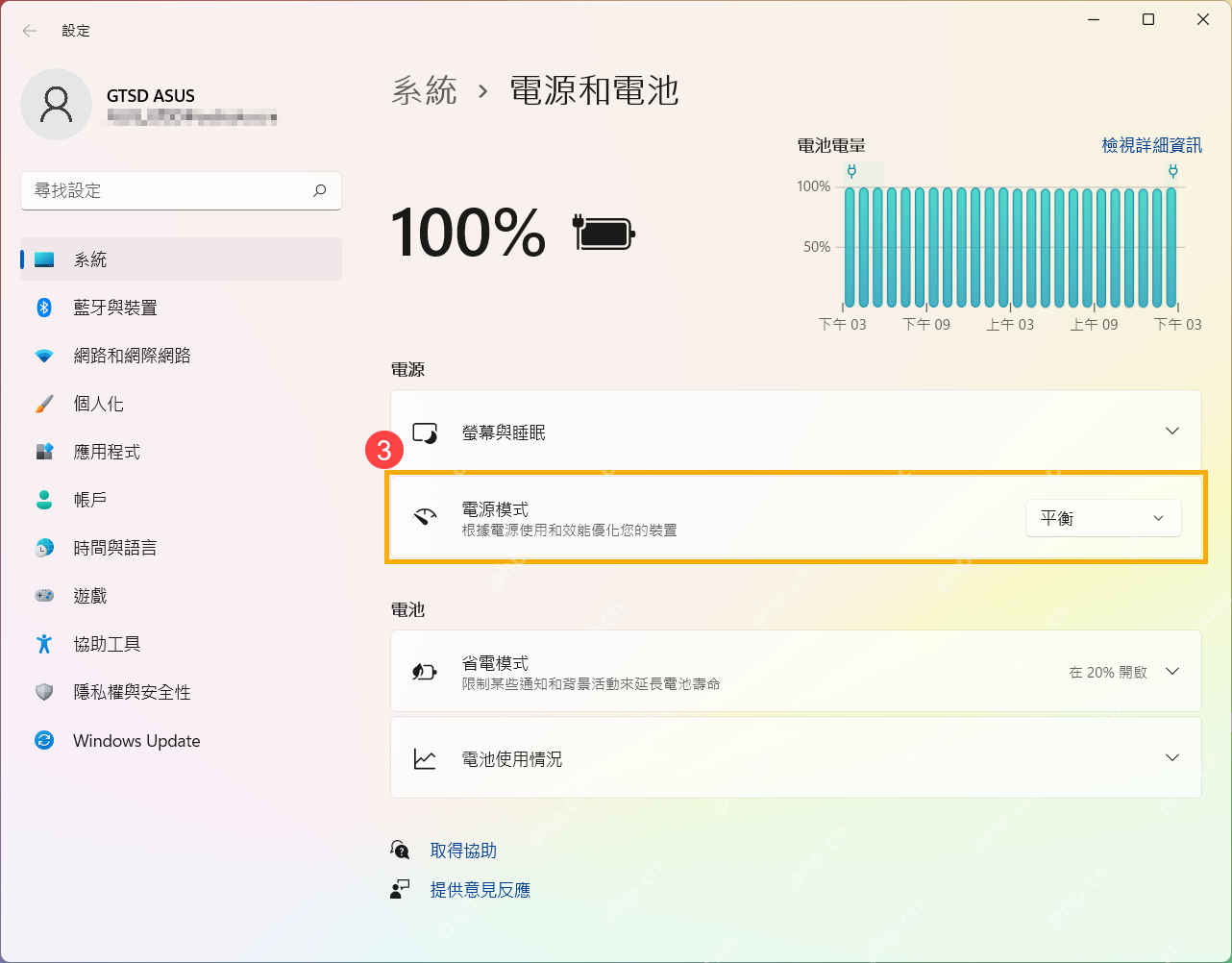Click the 在 20% 開啟 text

pos(1108,672)
